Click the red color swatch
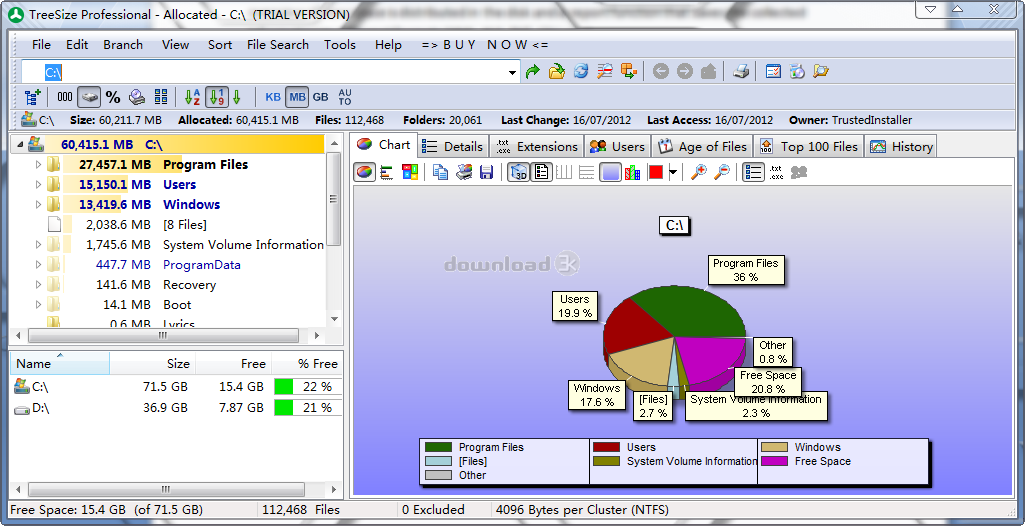The image size is (1025, 526). [x=656, y=173]
